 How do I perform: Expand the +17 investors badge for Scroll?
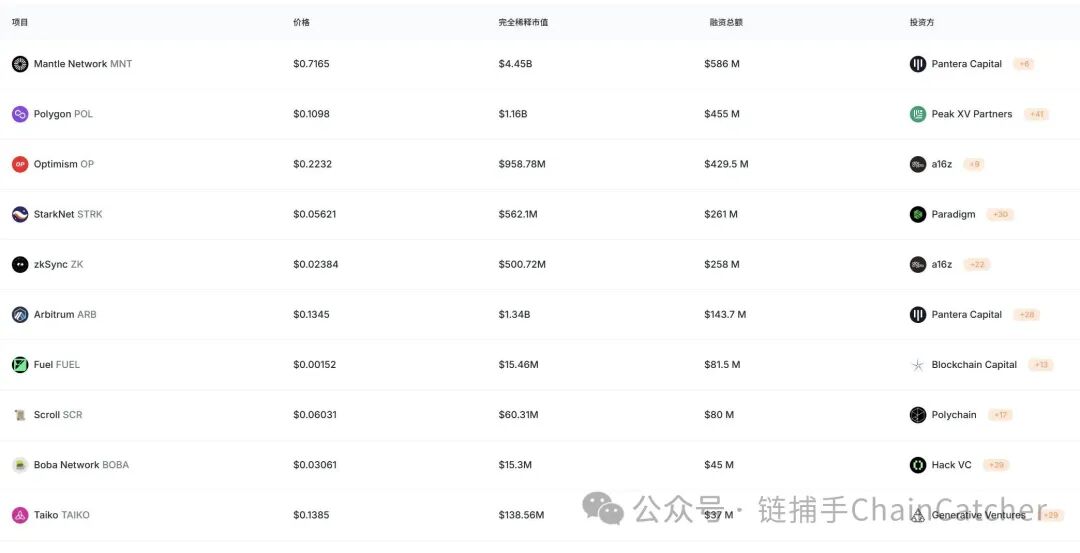[x=1000, y=415]
